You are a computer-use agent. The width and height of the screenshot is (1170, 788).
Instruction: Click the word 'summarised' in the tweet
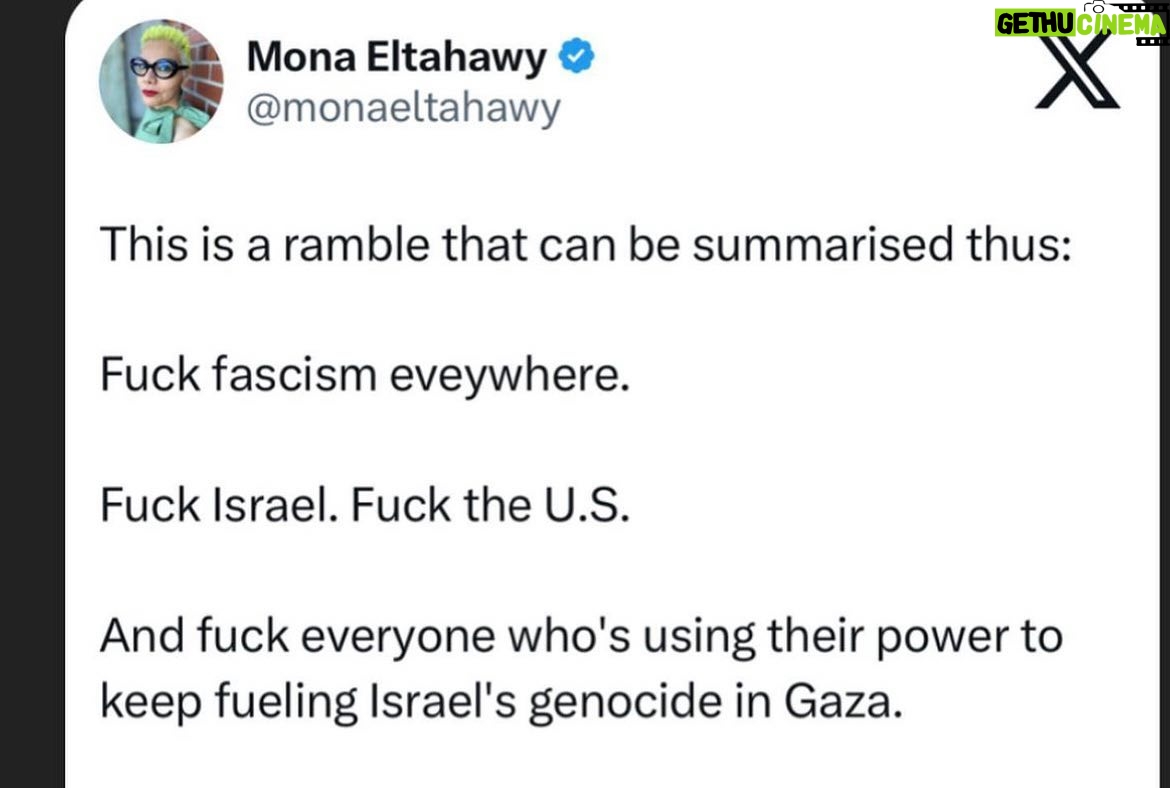click(822, 244)
